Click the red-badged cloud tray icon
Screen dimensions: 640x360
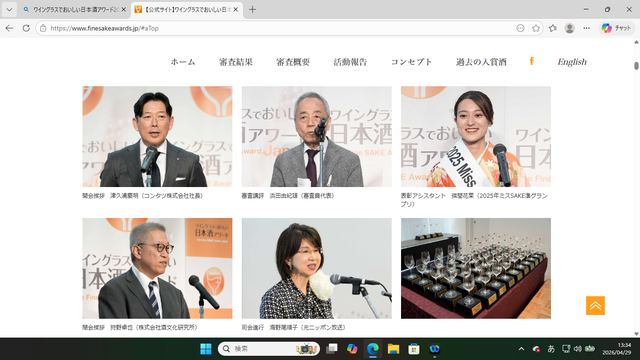536,349
